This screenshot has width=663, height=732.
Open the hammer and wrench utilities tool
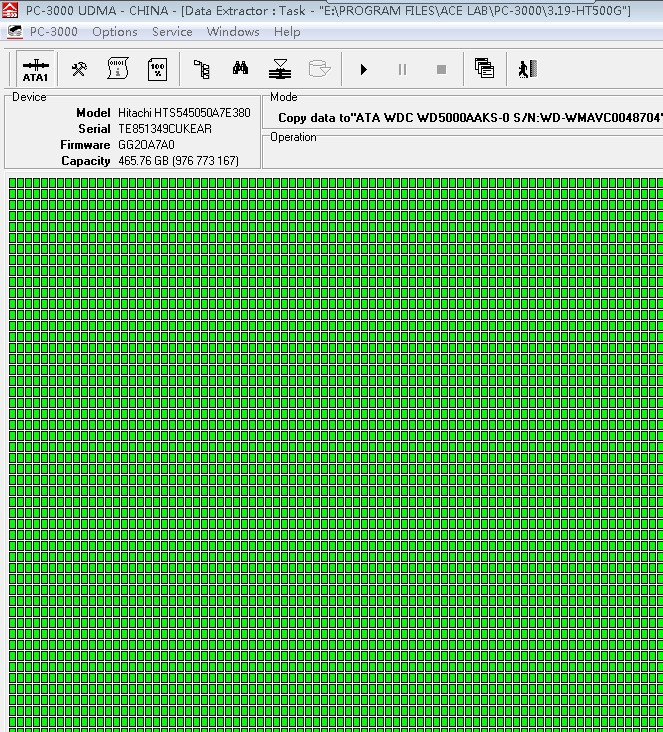coord(78,69)
